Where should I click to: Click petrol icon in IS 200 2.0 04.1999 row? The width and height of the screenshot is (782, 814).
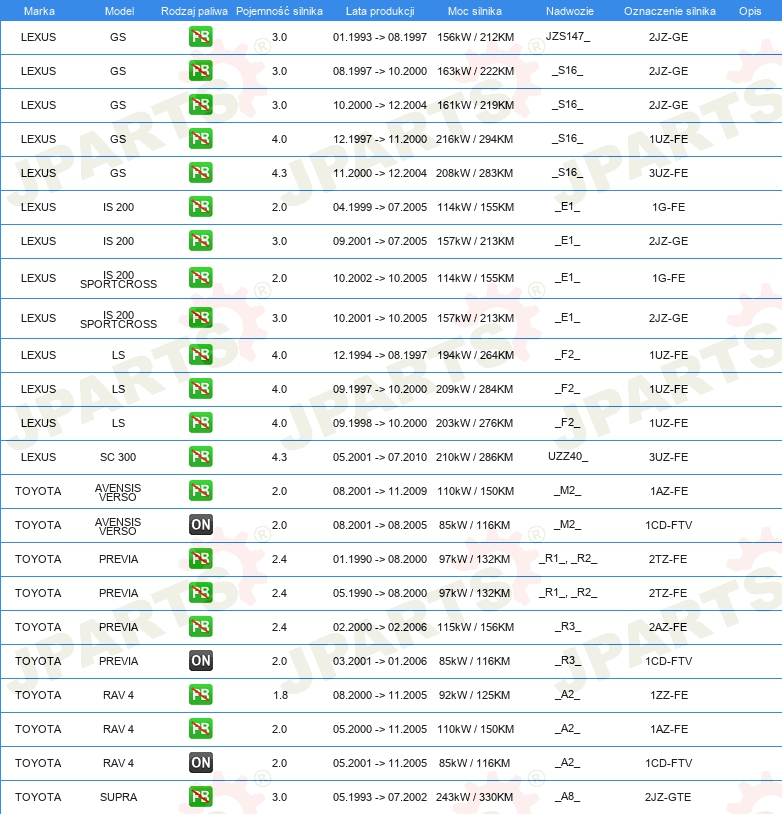point(200,207)
